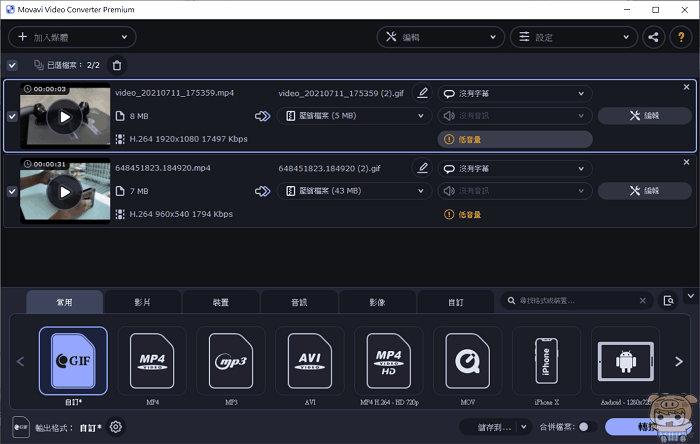Choose the MP4 video format preset
The width and height of the screenshot is (700, 444).
[152, 361]
